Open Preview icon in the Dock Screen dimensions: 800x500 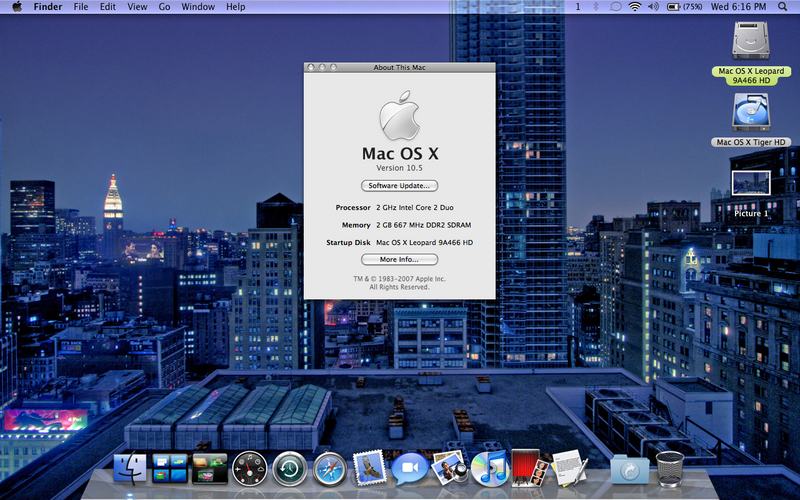tap(449, 467)
